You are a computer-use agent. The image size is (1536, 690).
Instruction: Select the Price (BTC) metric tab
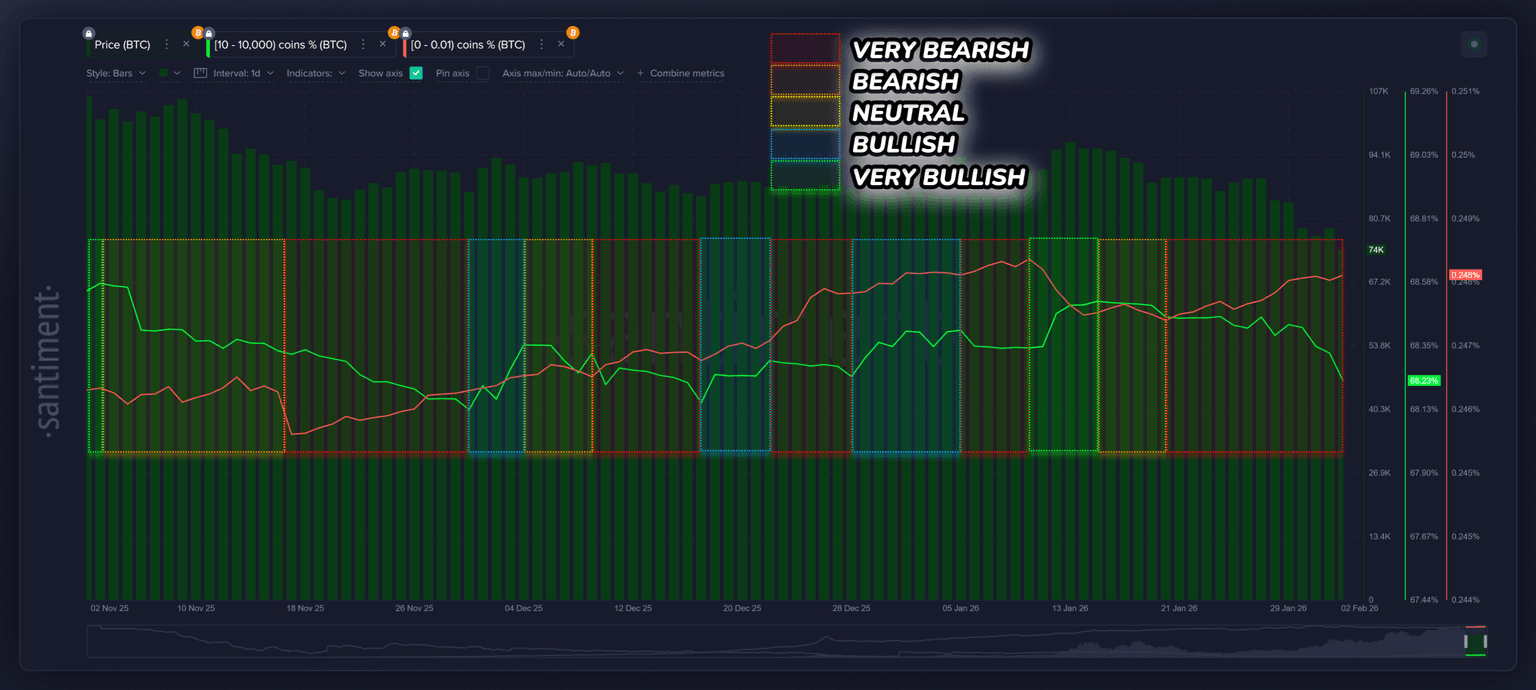click(122, 44)
